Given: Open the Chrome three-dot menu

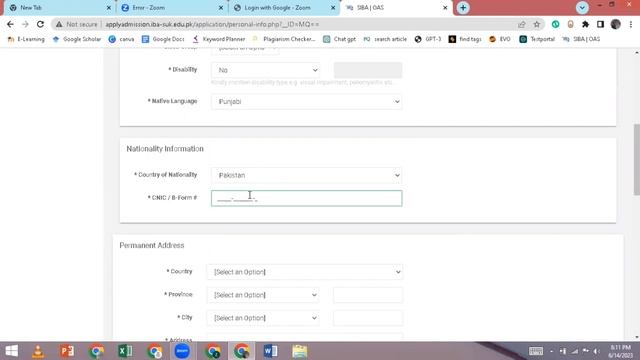Looking at the screenshot, I should tap(631, 24).
